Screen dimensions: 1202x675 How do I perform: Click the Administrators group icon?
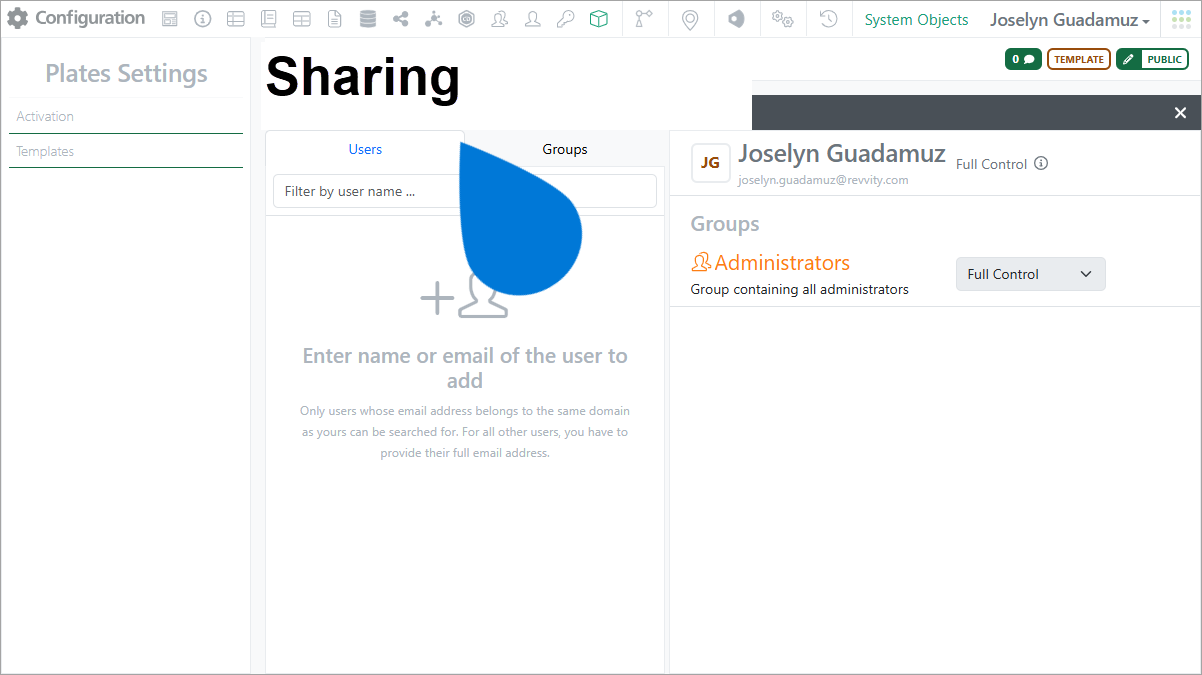point(701,262)
